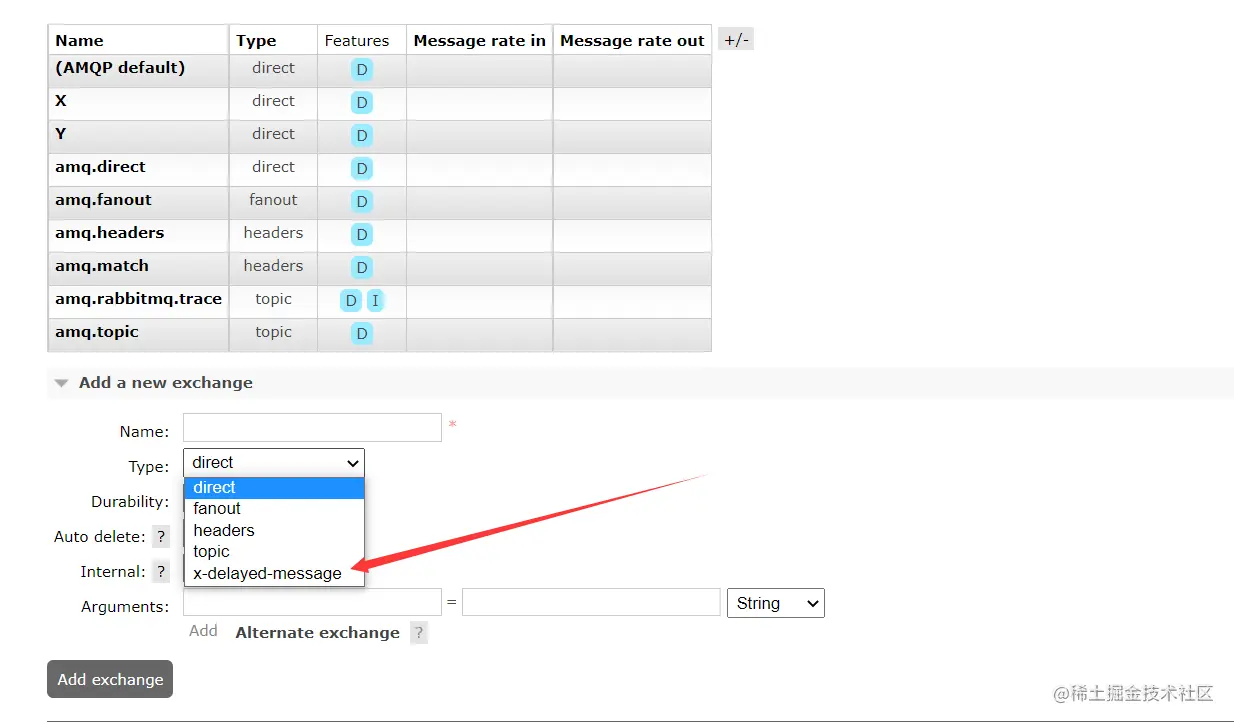Viewport: 1234px width, 724px height.
Task: Open the Y exchange
Action: (x=61, y=134)
